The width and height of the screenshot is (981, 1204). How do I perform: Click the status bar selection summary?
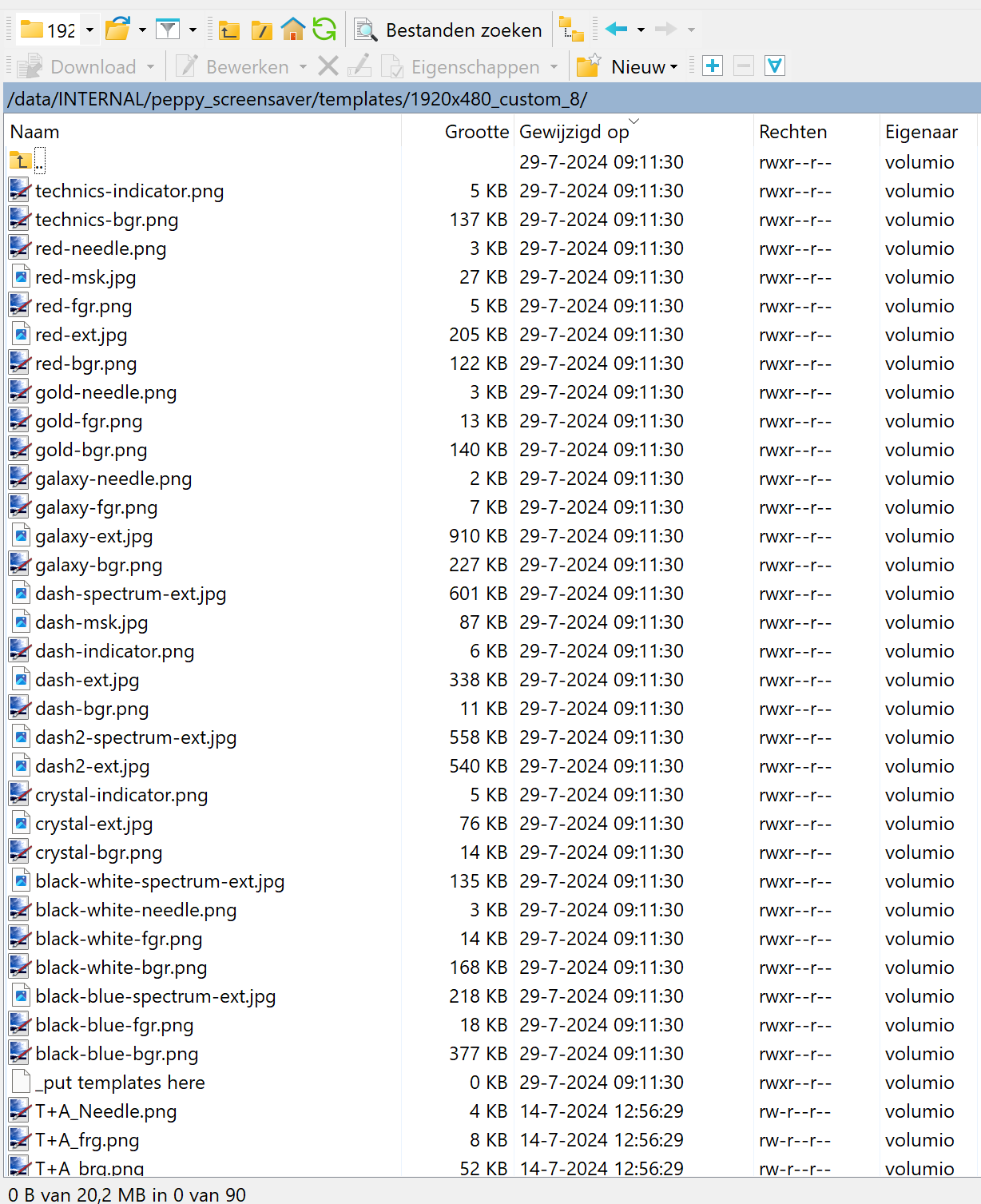pos(127,1194)
